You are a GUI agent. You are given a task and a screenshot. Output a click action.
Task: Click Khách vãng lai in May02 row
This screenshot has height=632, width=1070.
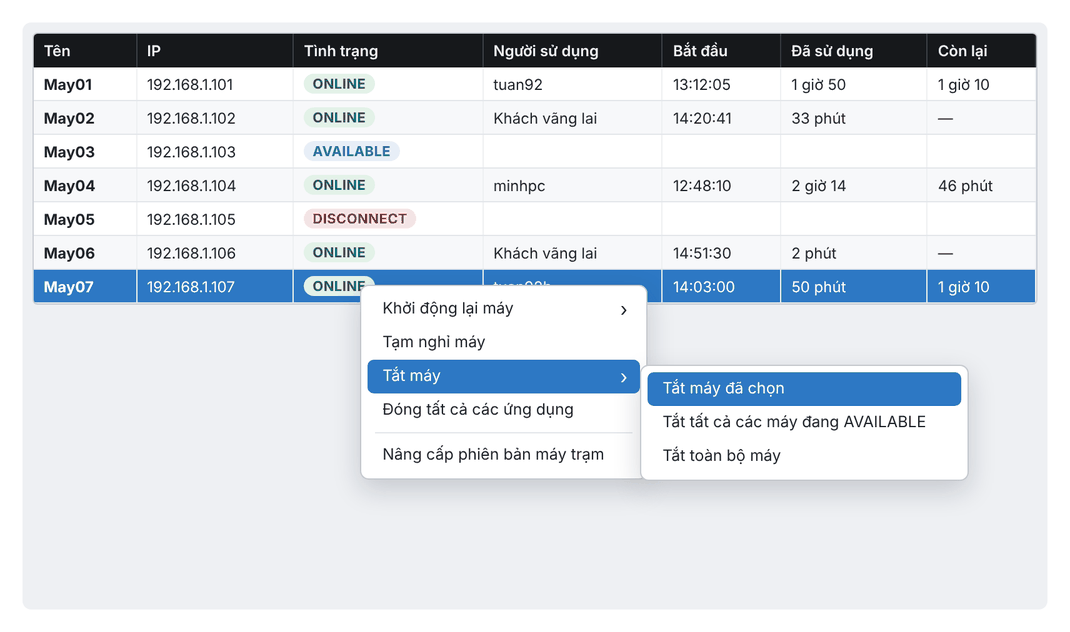545,118
